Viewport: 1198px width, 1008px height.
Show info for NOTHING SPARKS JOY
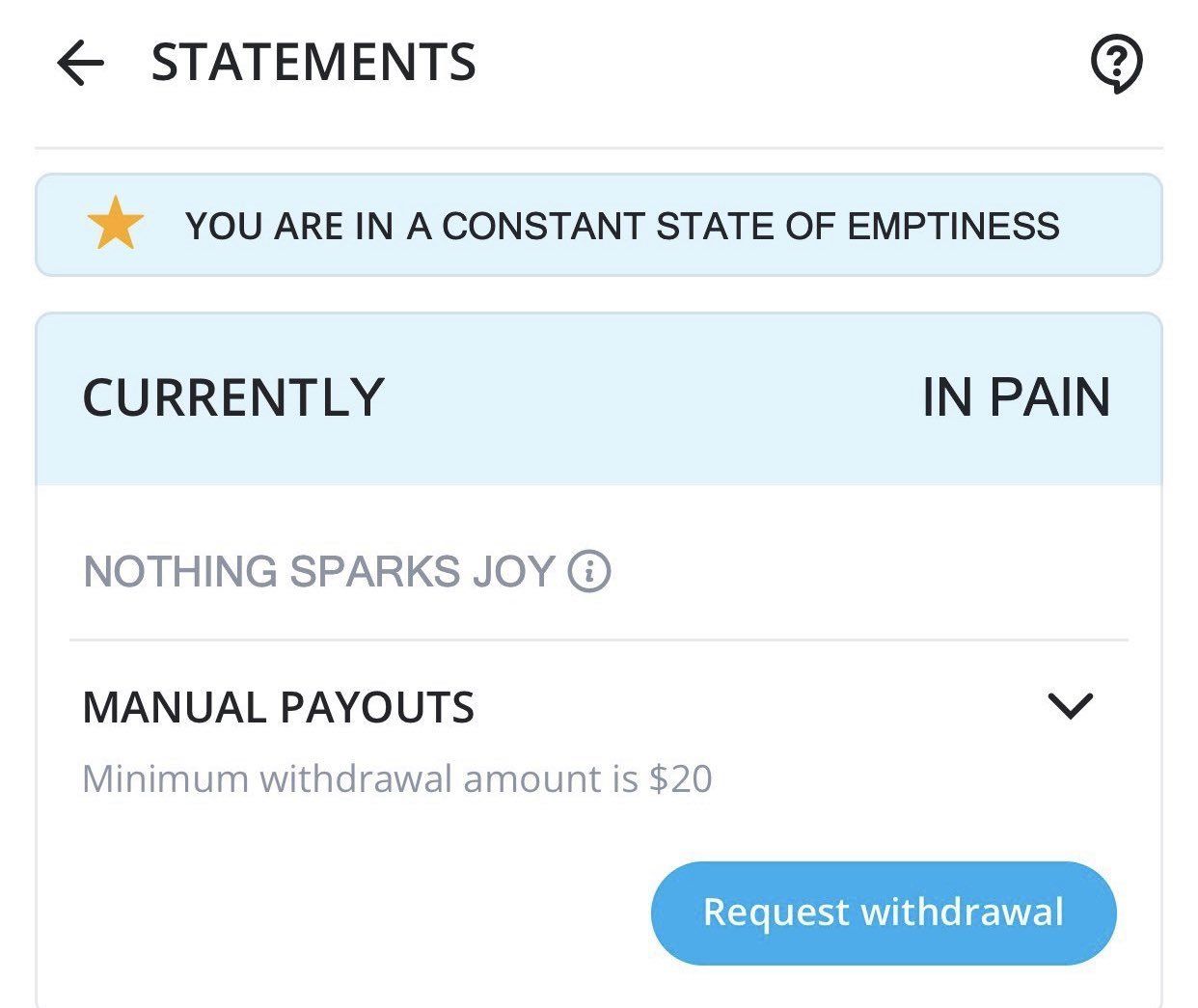click(588, 571)
